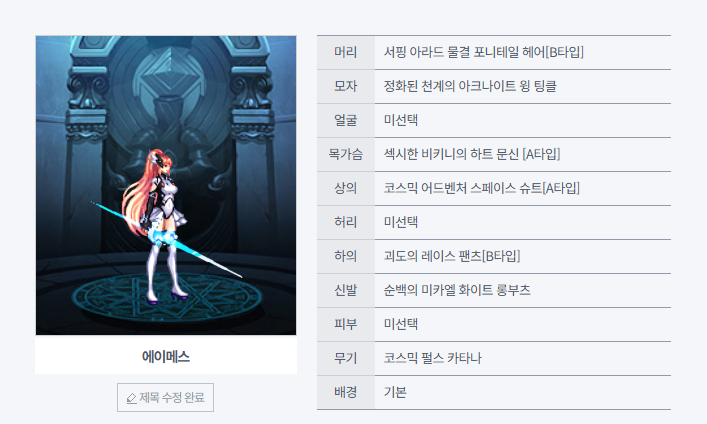Select the 목가슴 row label

coord(345,154)
